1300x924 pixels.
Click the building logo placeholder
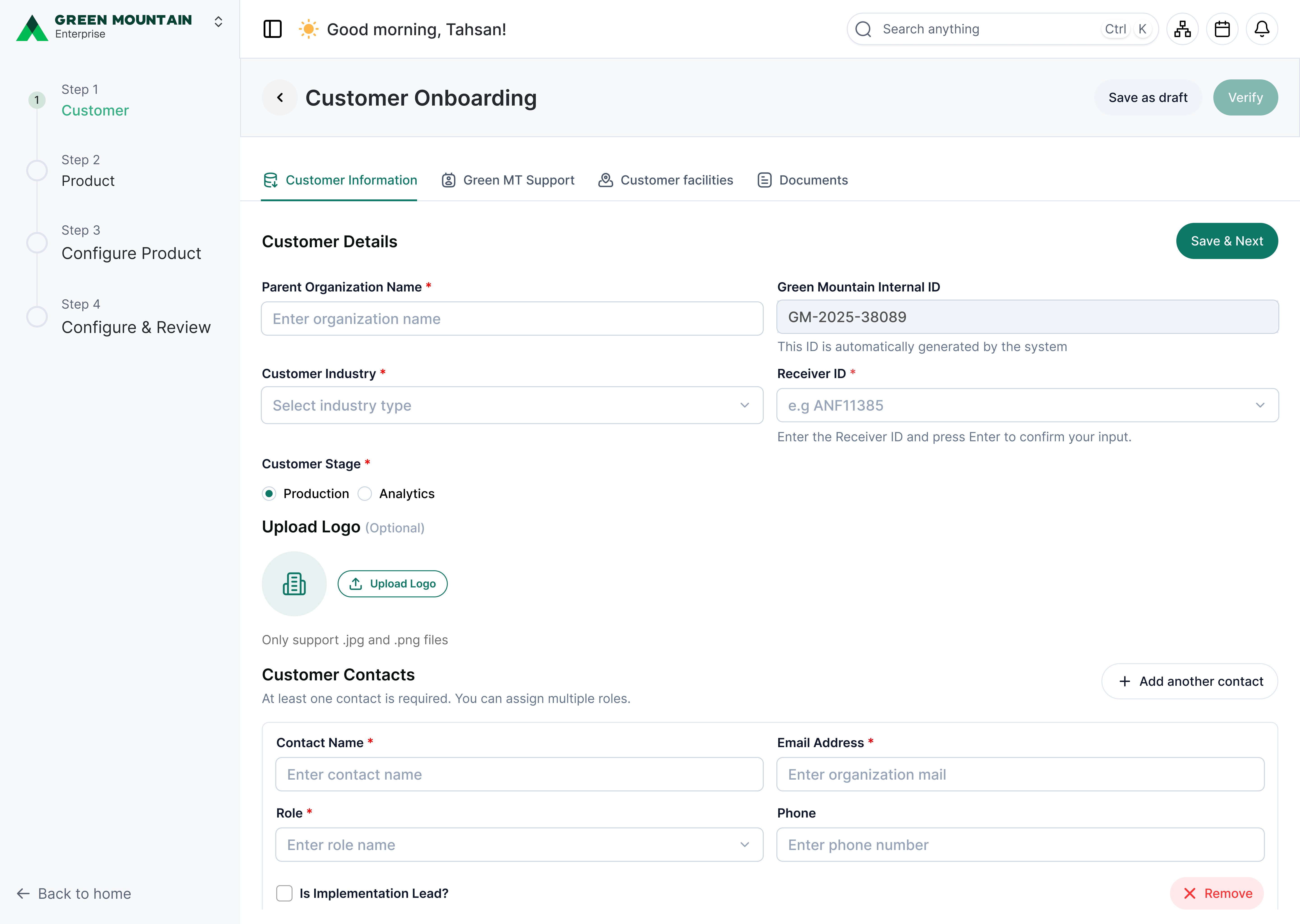294,584
